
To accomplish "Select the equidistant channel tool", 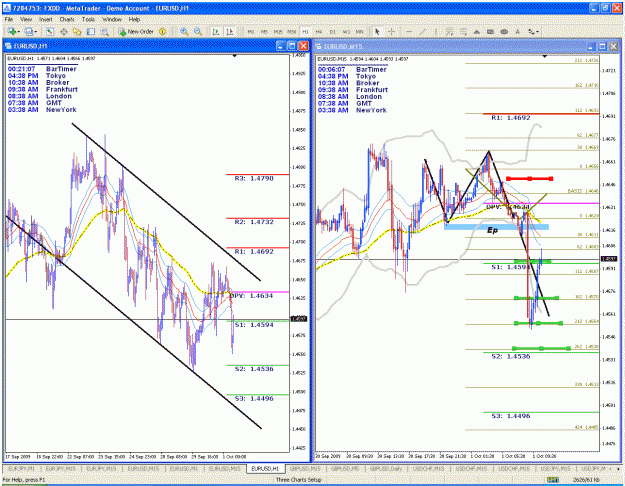I will 449,31.
